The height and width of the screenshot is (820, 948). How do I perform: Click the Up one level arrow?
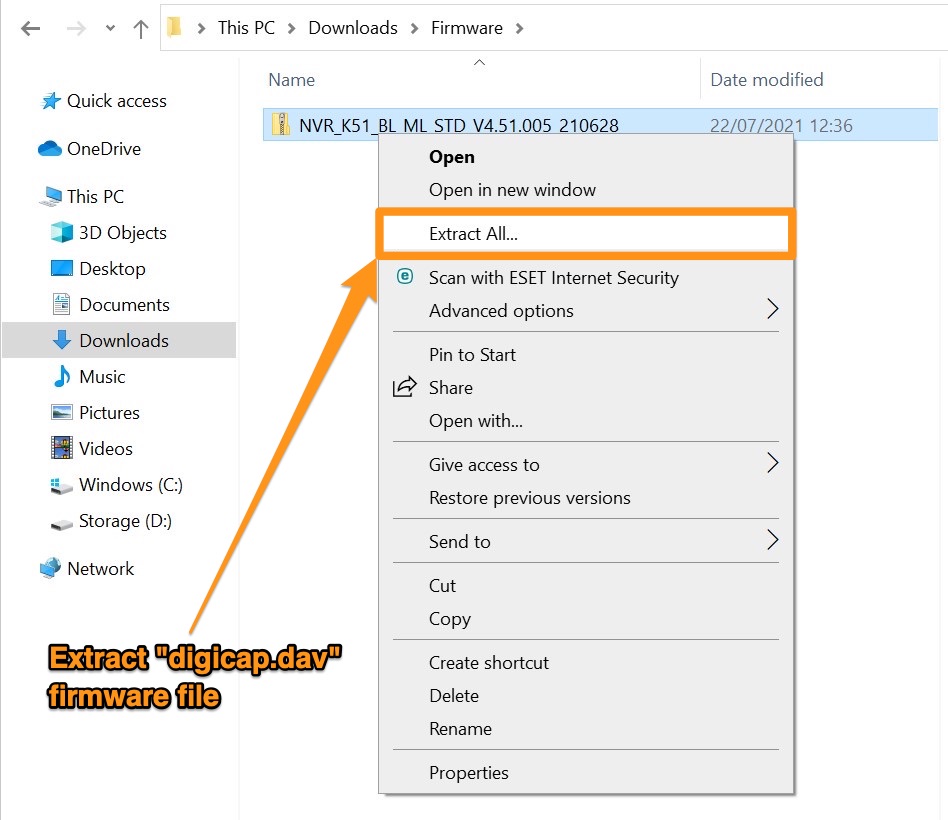(x=140, y=29)
